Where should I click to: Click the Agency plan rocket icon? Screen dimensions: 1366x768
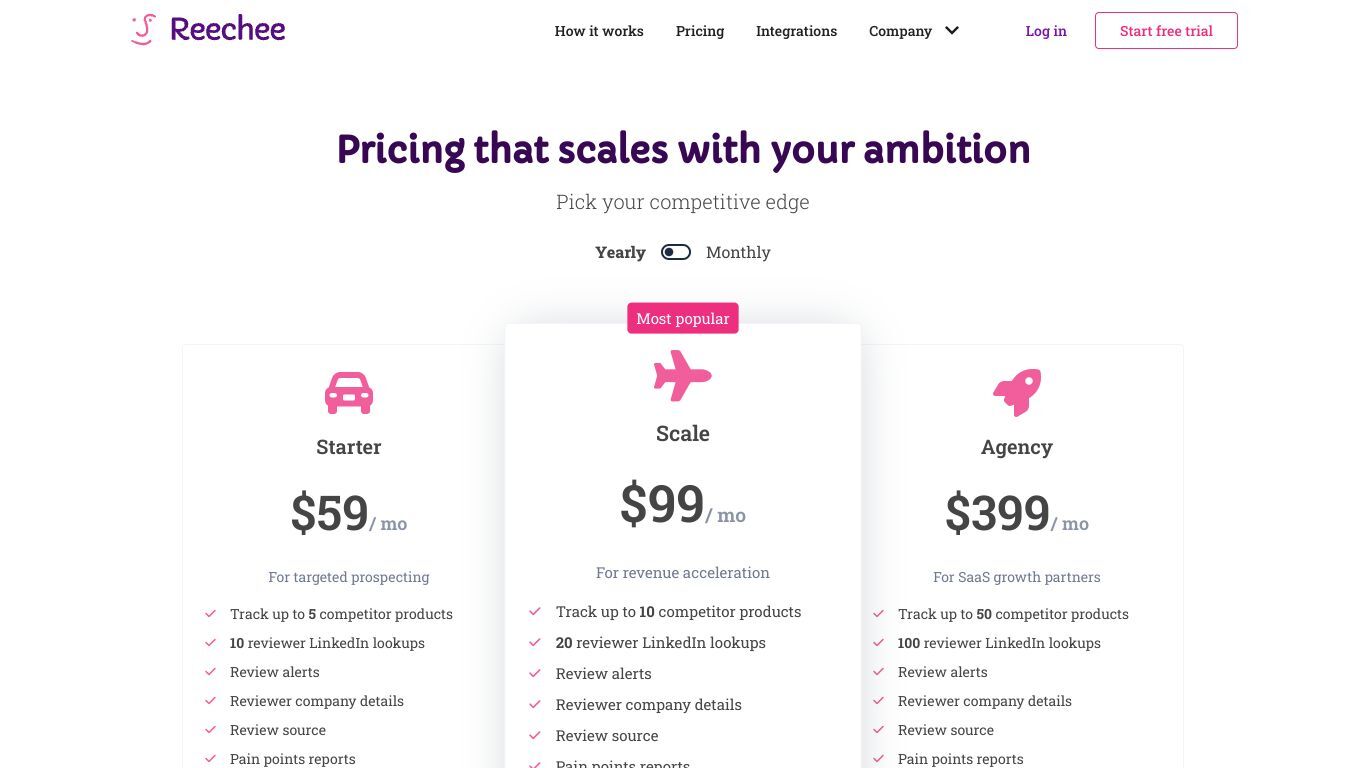pyautogui.click(x=1017, y=392)
